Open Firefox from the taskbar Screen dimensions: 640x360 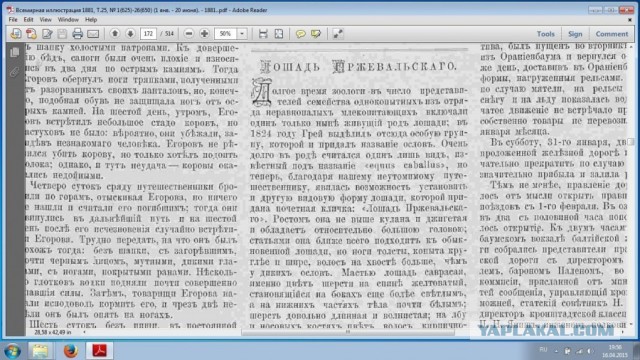click(x=70, y=351)
